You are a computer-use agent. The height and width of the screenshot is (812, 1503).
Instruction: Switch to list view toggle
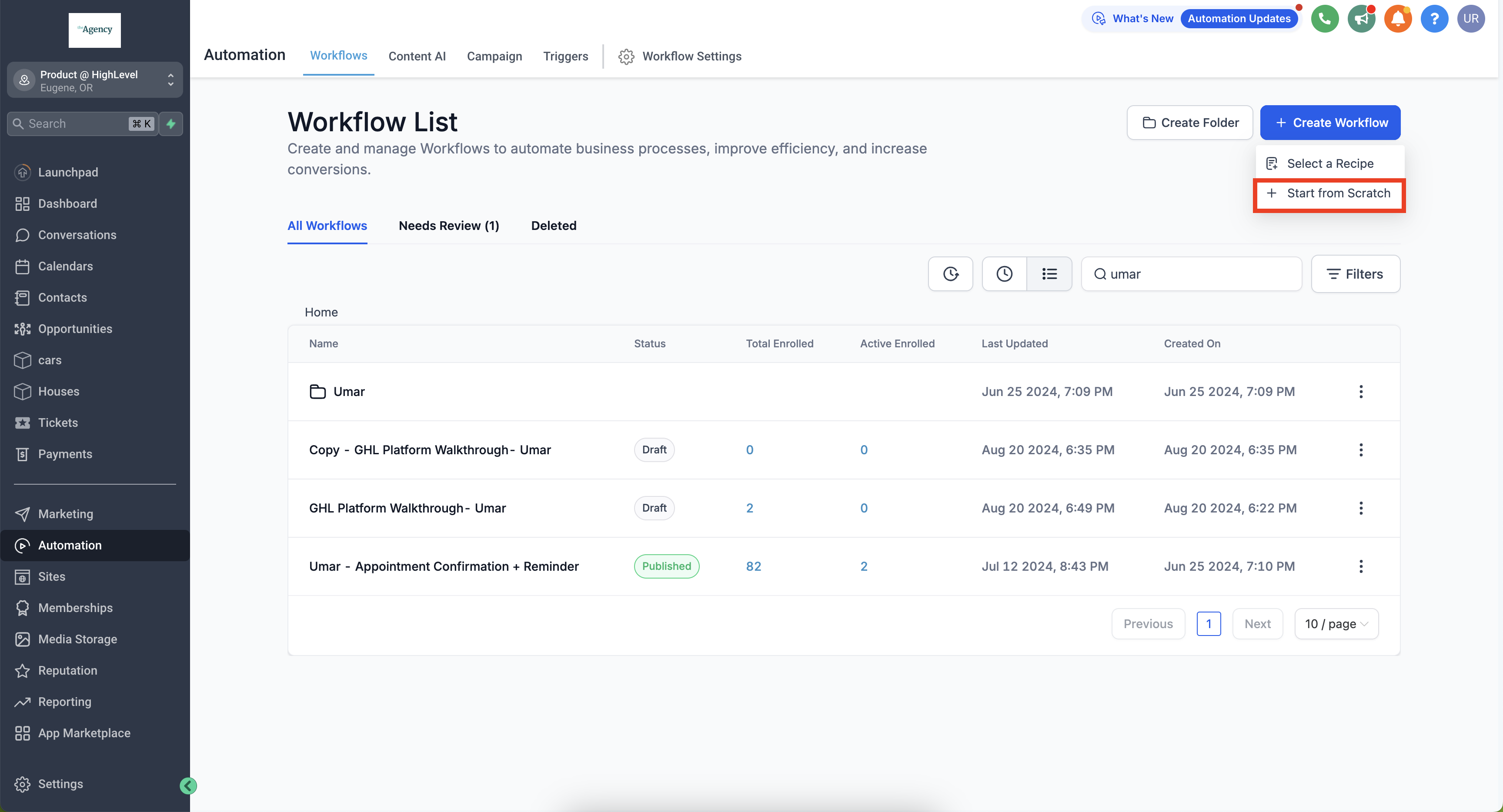coord(1049,273)
